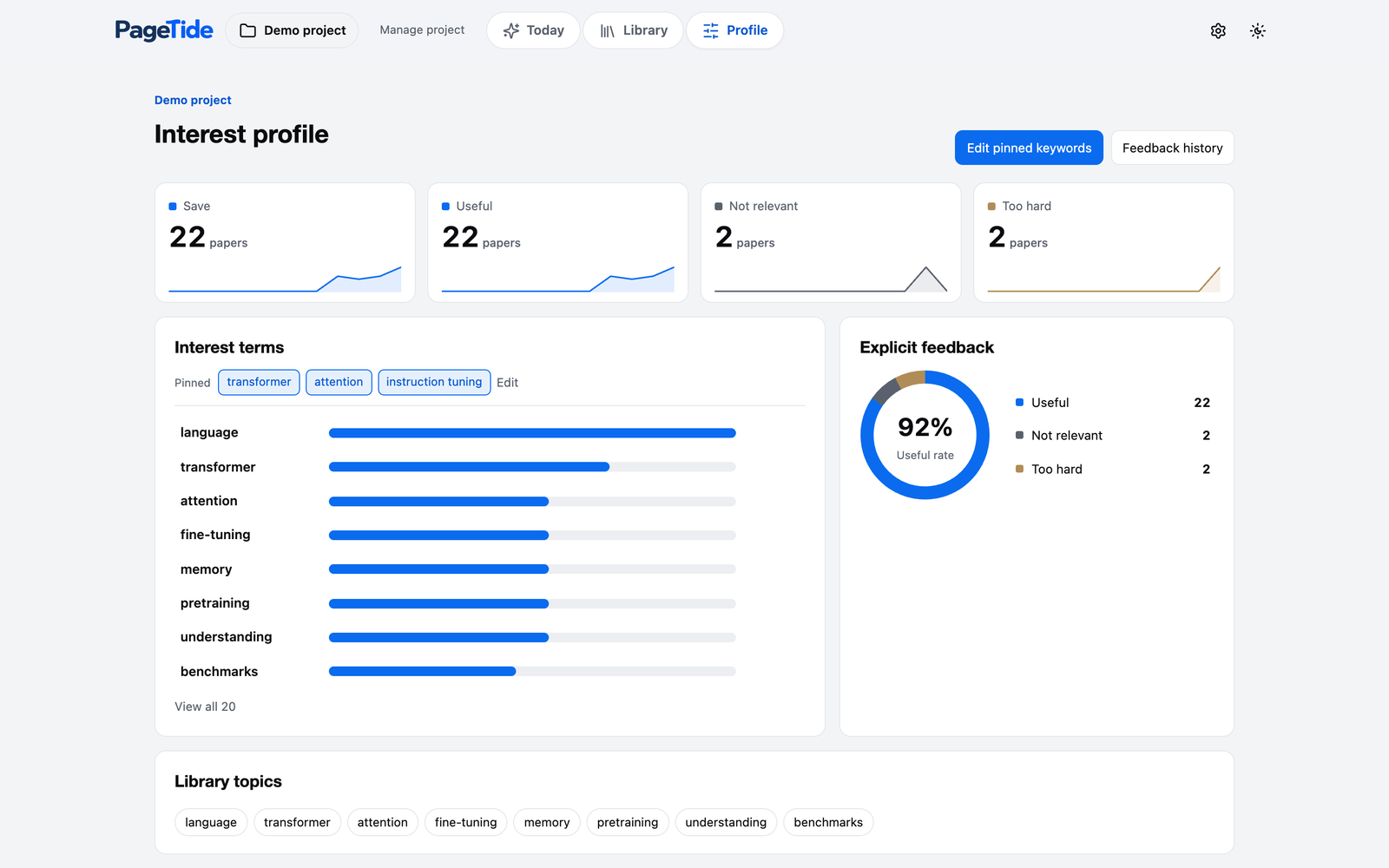Select the benchmarks library topic chip
This screenshot has width=1389, height=868.
pyautogui.click(x=828, y=822)
